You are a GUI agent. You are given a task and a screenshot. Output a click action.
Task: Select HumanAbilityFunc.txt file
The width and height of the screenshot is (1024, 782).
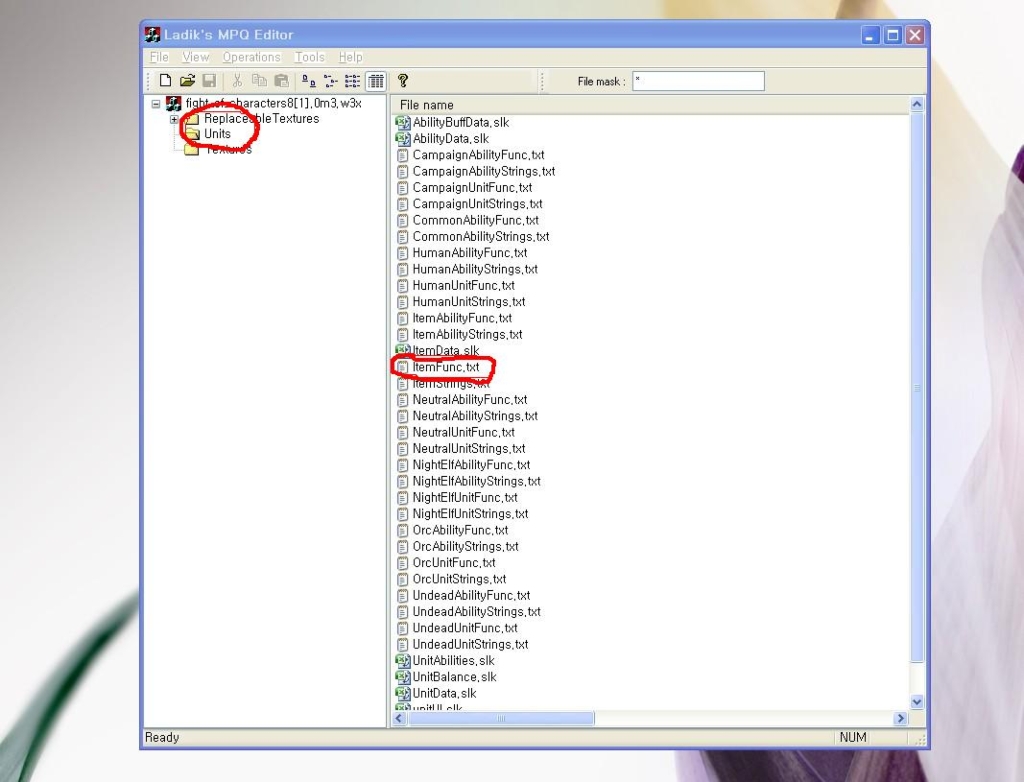pyautogui.click(x=470, y=253)
